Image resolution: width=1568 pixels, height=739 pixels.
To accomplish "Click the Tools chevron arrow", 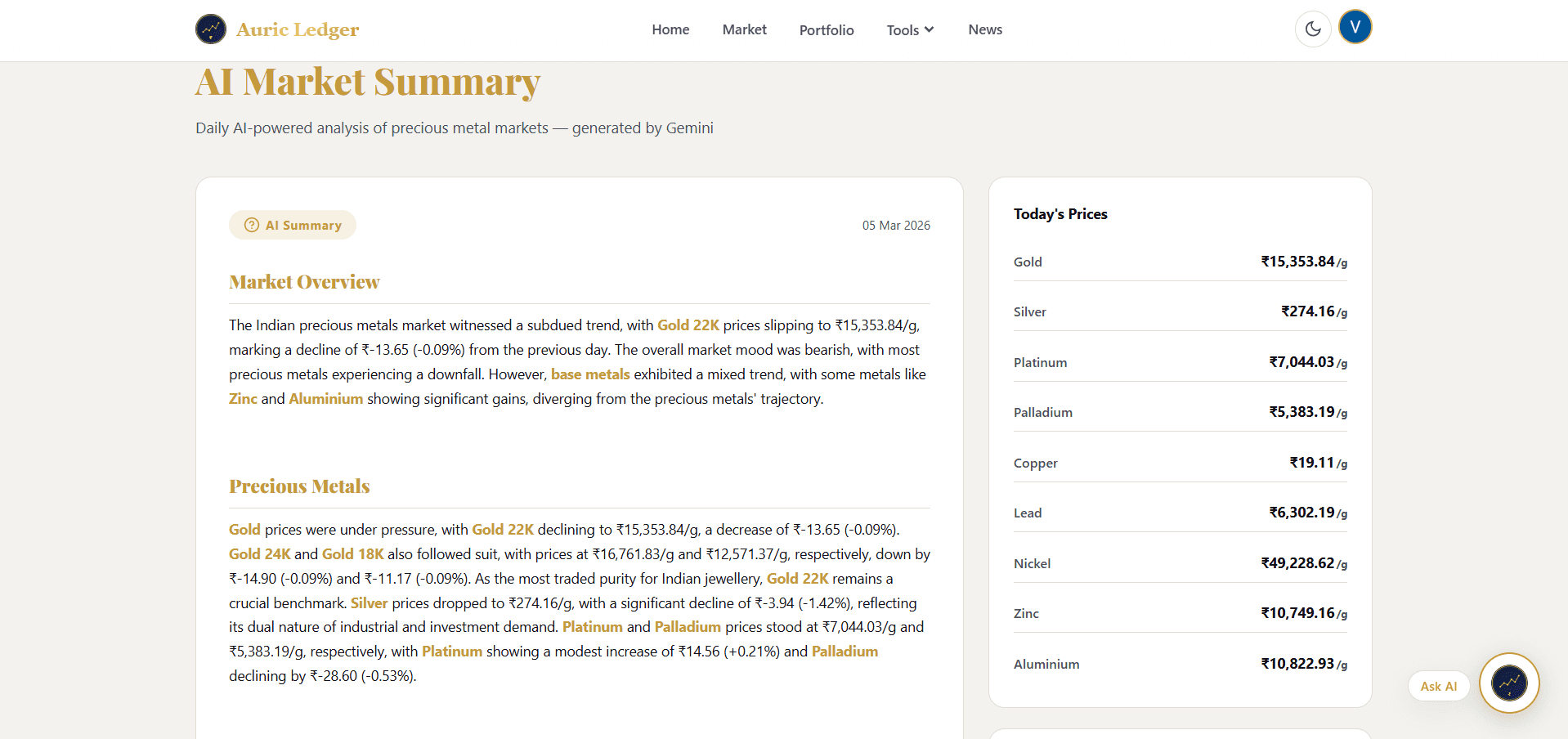I will (x=929, y=30).
